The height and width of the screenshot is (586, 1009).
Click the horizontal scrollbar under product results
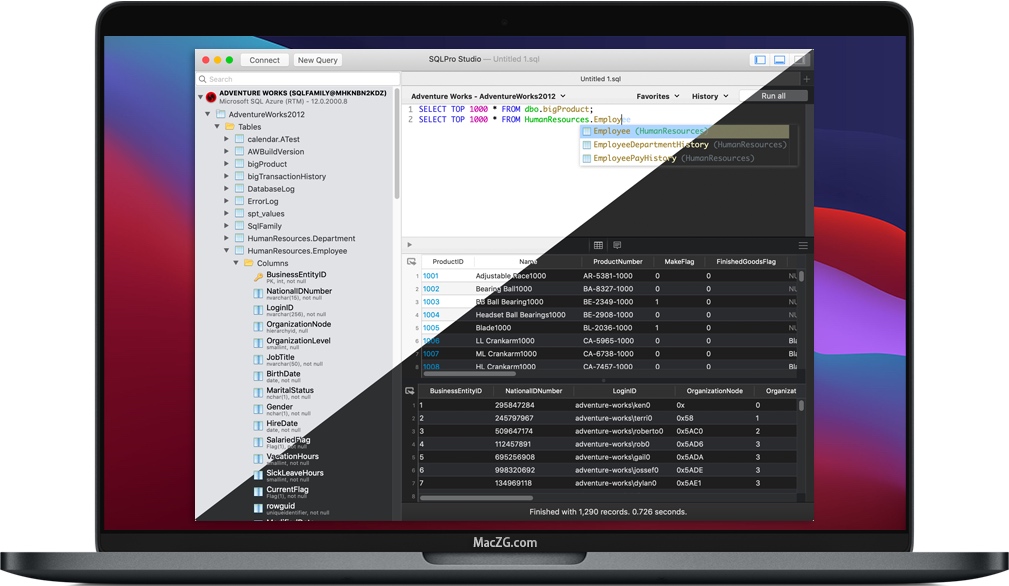[x=470, y=374]
